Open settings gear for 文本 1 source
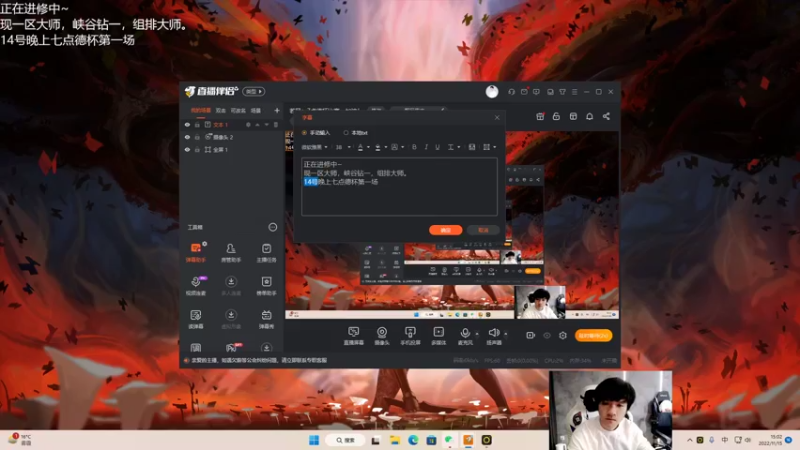Screen dimensions: 800x450 point(248,124)
